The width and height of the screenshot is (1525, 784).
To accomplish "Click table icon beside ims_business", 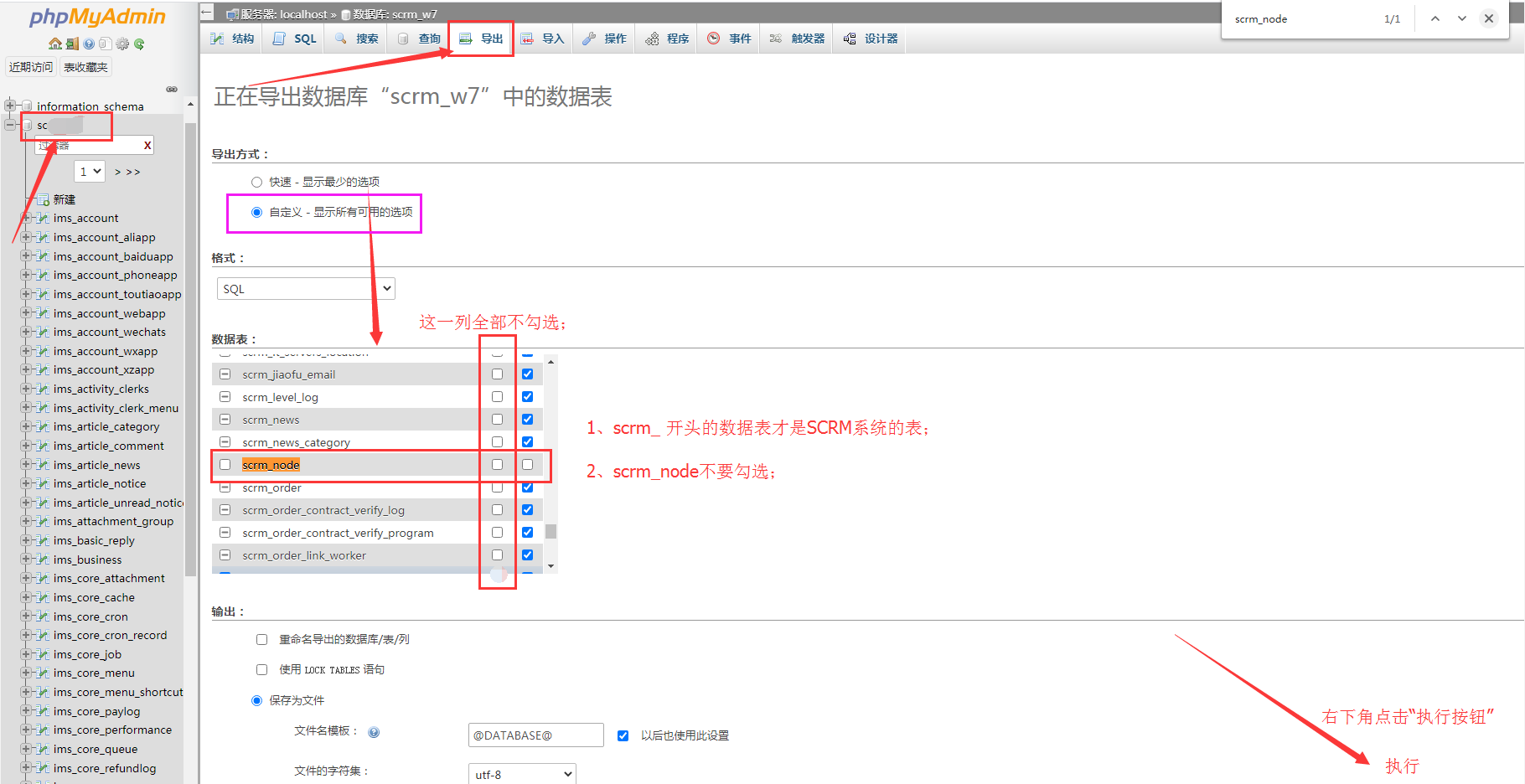I will [43, 560].
